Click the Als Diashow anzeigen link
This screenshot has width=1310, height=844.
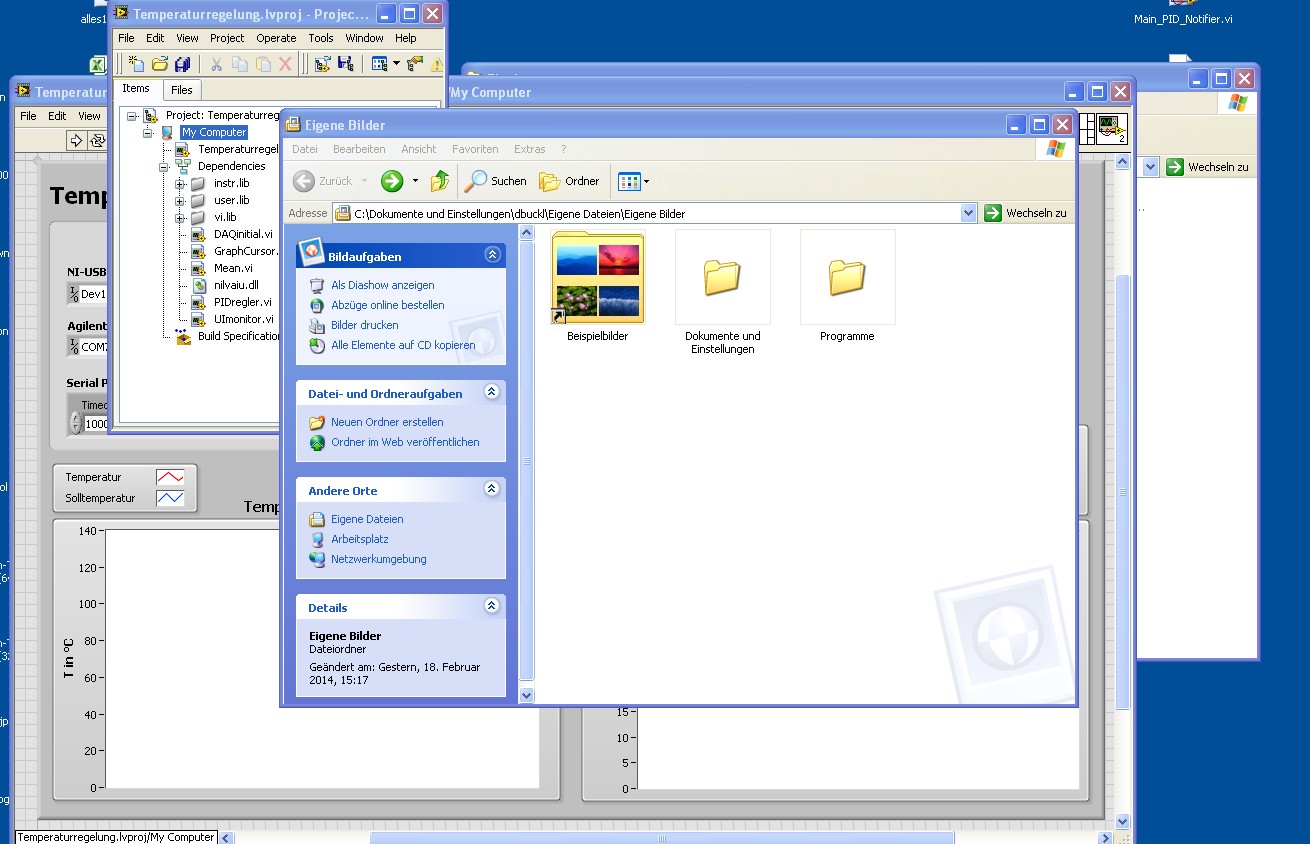point(383,285)
